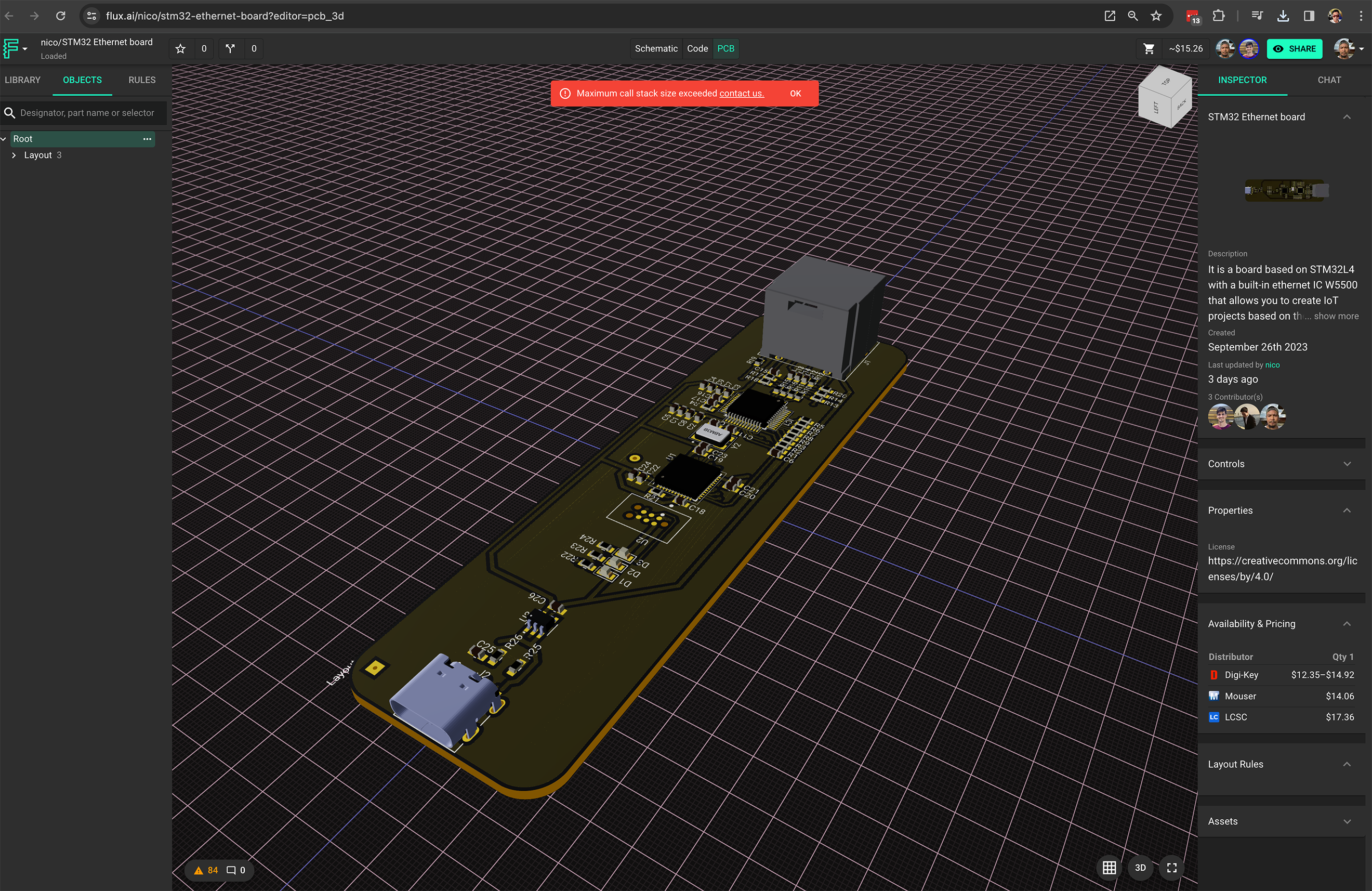The width and height of the screenshot is (1372, 891).
Task: Click the open in app address-bar icon
Action: (x=1109, y=16)
